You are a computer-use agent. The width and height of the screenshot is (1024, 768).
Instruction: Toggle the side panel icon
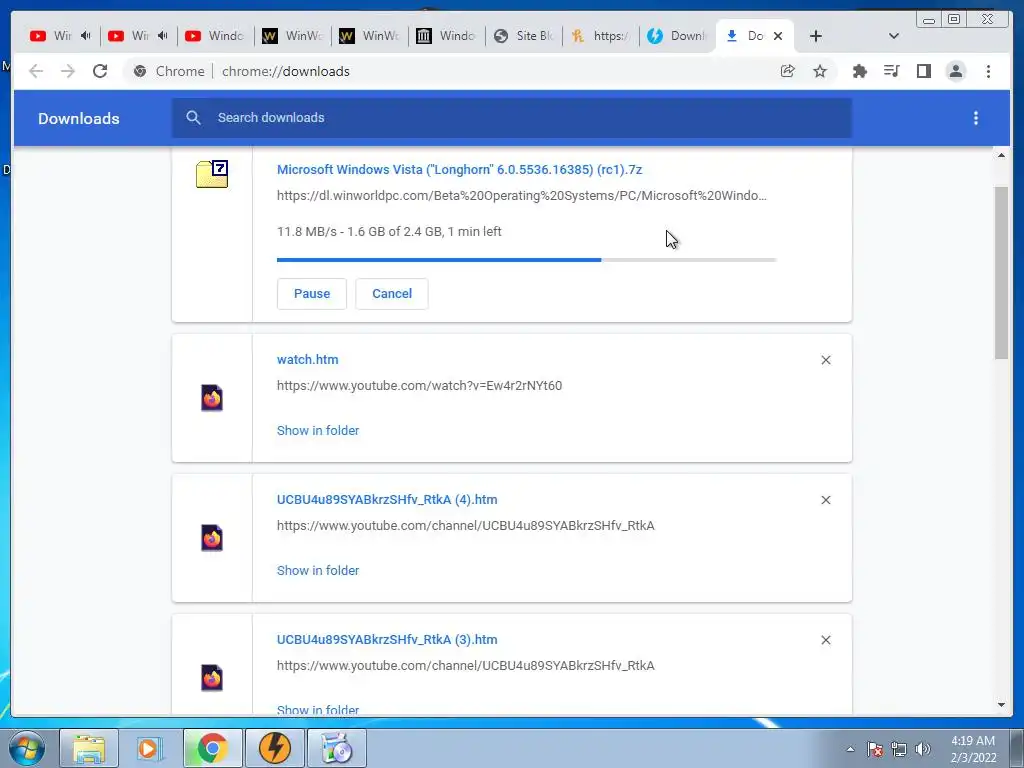(923, 71)
